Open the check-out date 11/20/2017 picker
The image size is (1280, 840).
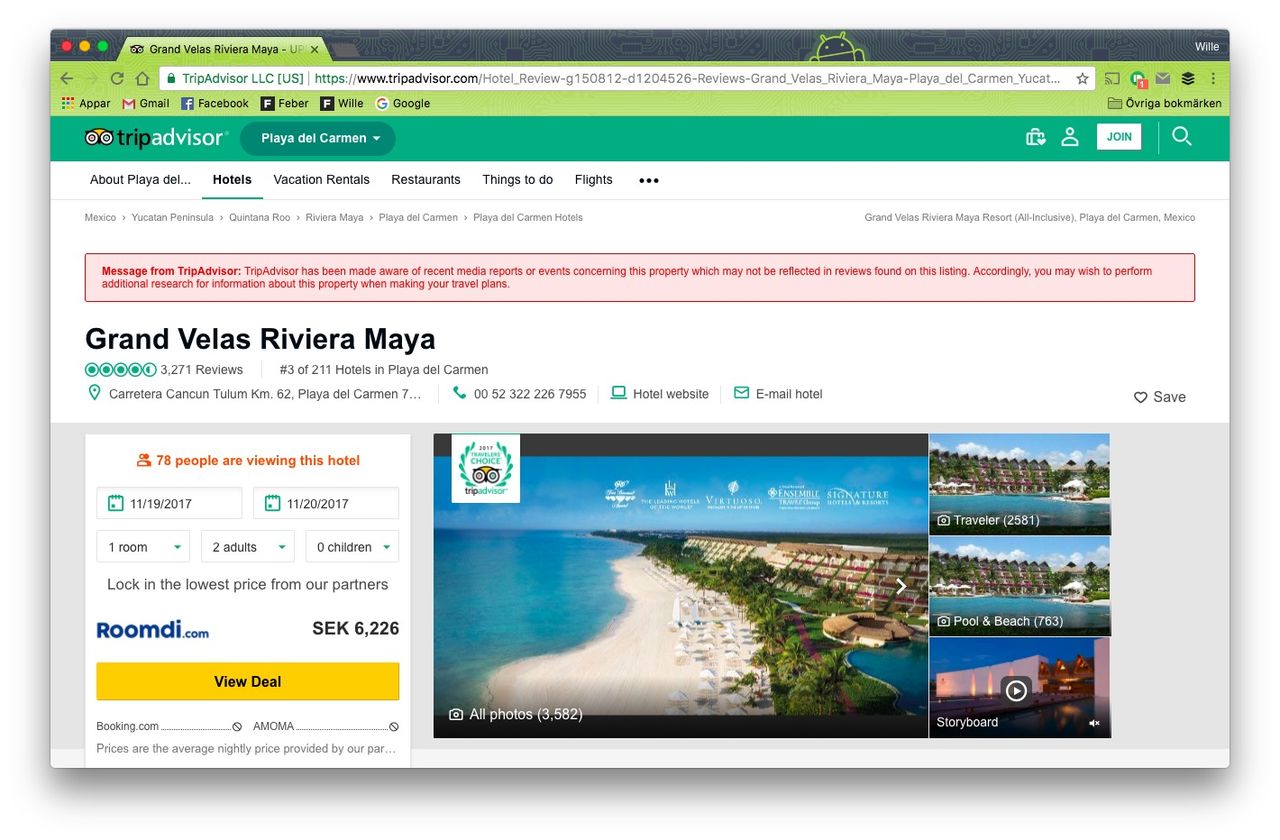pyautogui.click(x=326, y=503)
